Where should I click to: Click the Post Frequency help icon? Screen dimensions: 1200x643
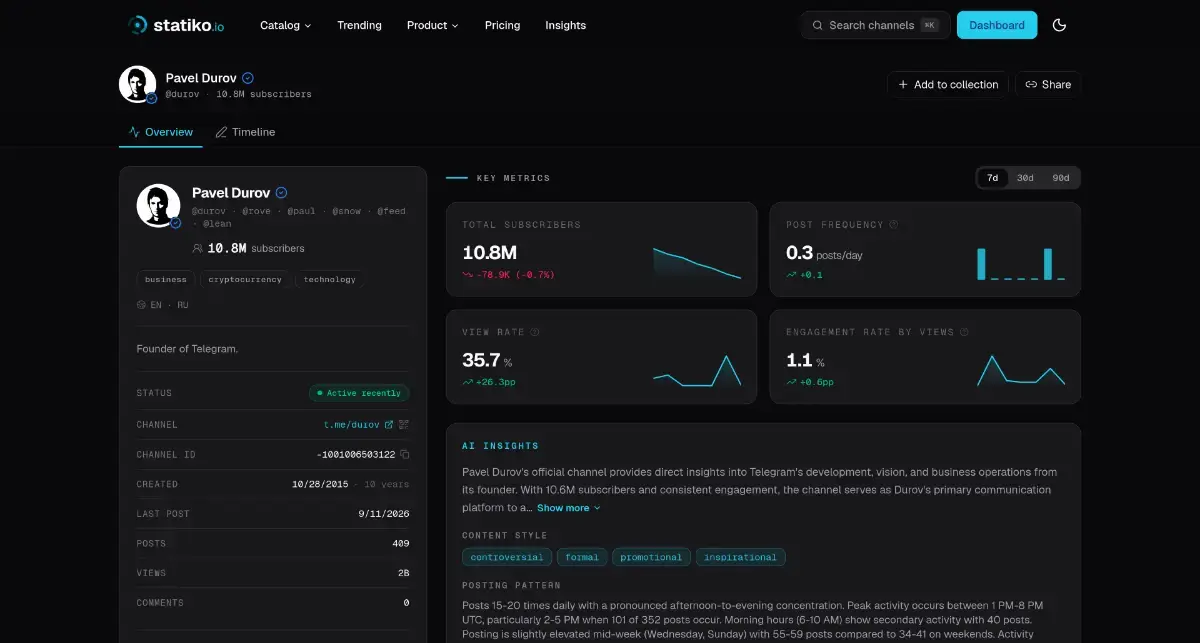point(894,225)
